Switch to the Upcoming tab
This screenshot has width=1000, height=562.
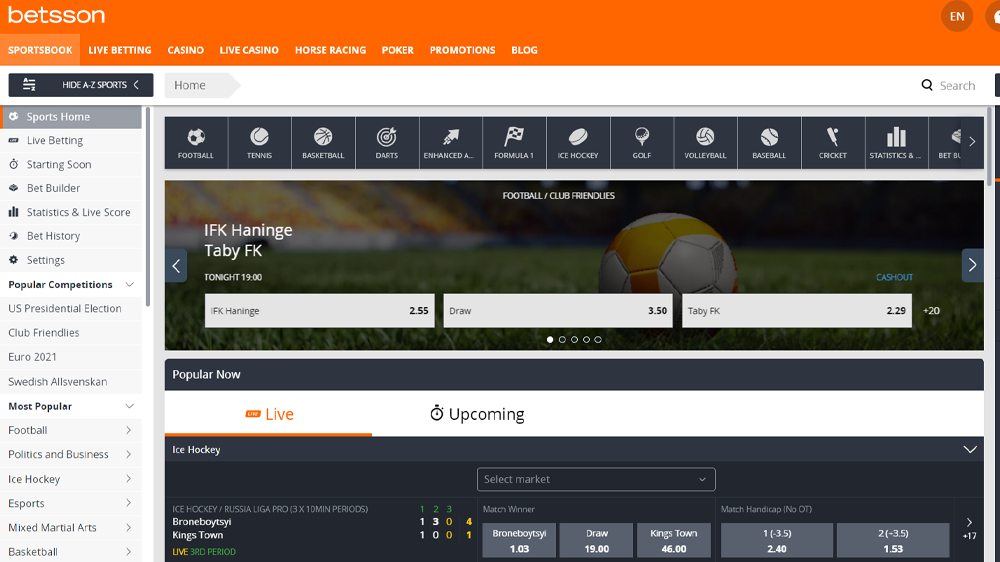point(477,414)
